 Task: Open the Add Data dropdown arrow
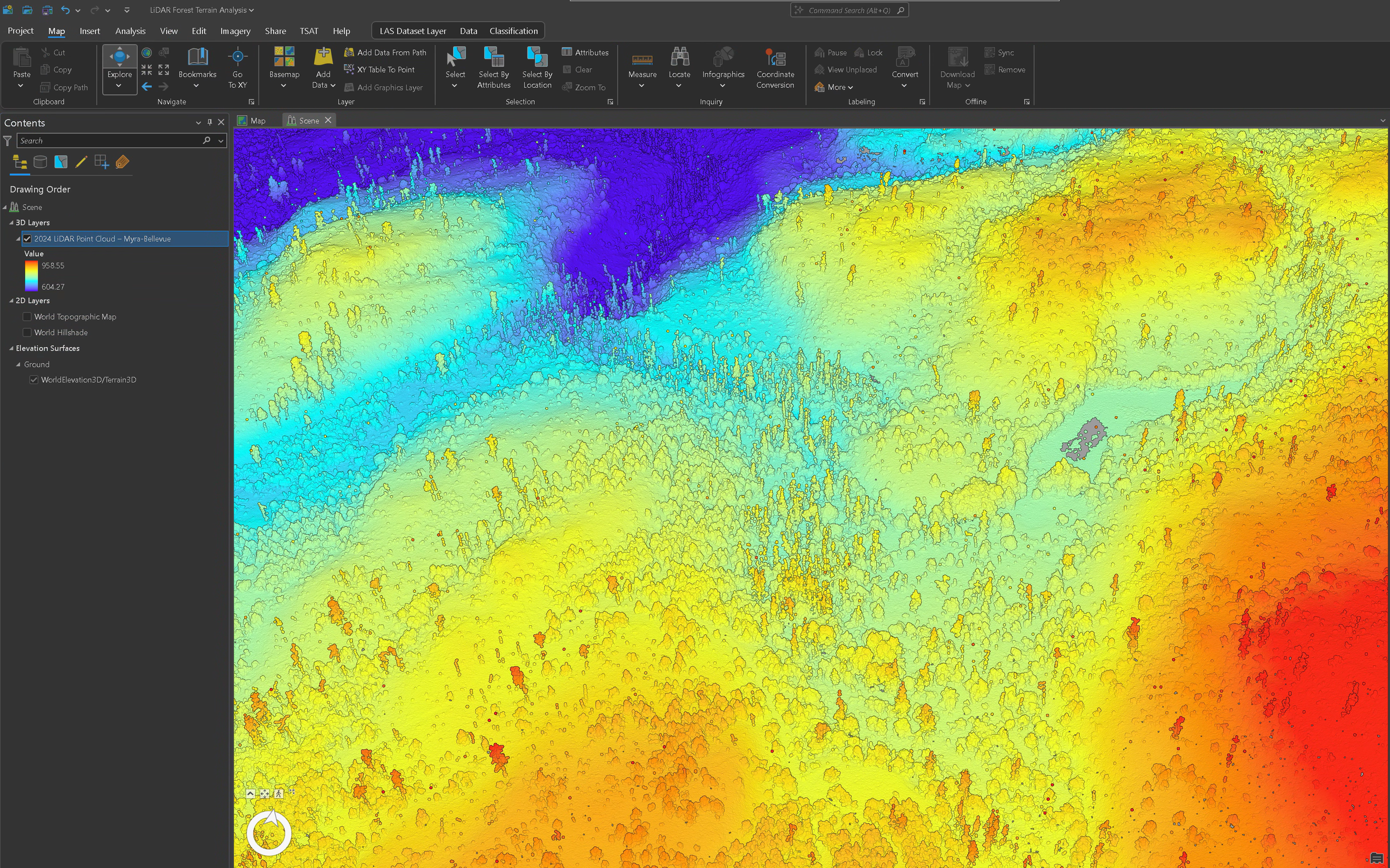(x=333, y=86)
